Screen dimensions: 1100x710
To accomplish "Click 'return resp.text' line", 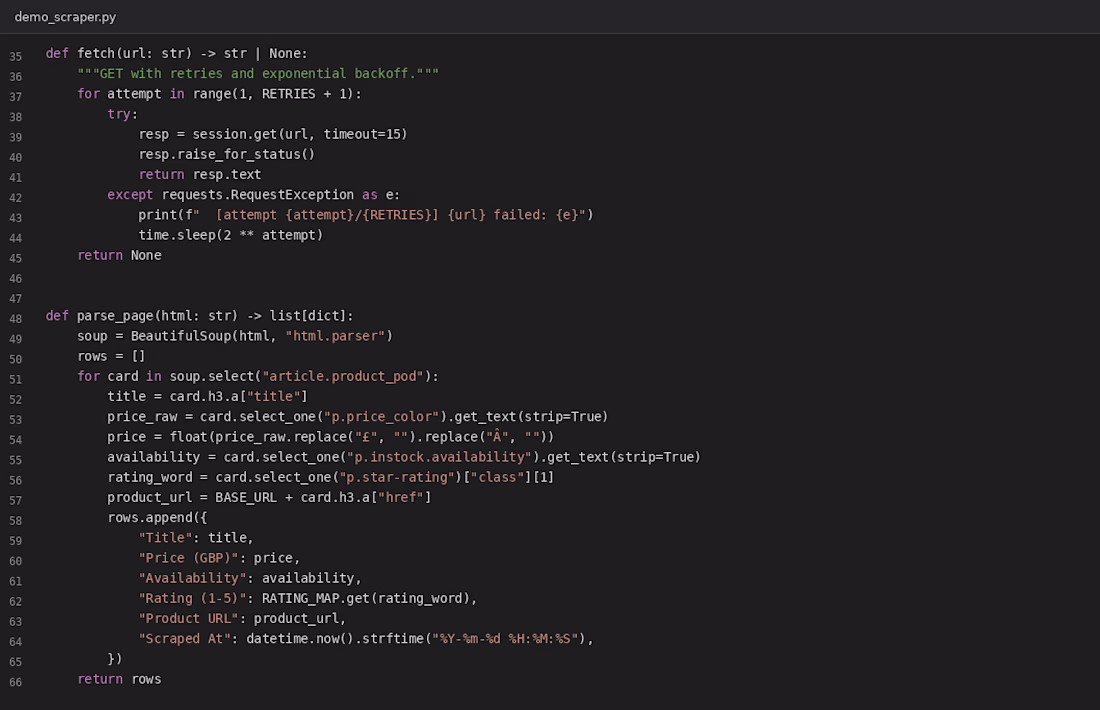I will (x=200, y=175).
